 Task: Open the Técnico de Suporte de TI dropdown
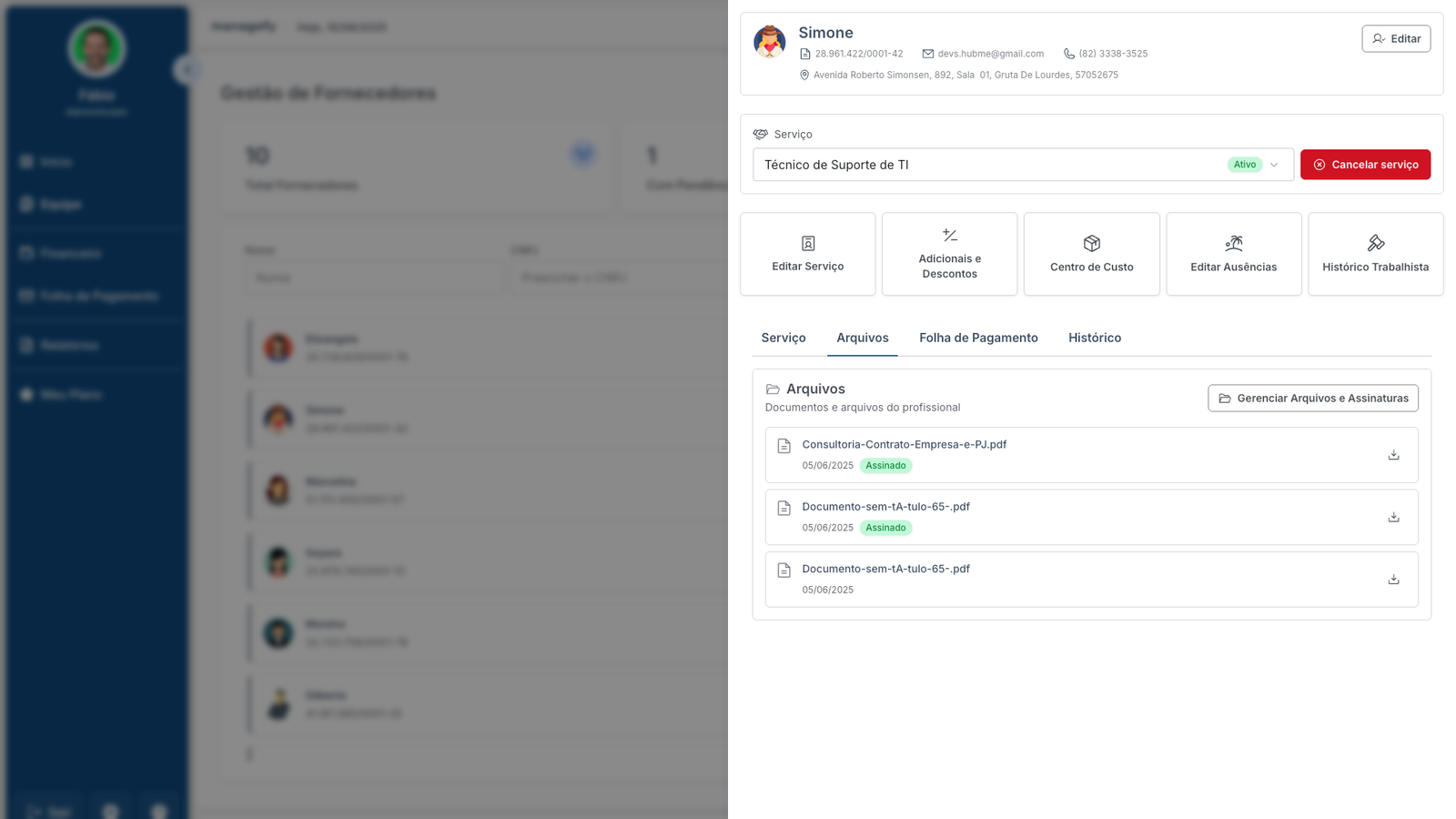[x=1023, y=165]
